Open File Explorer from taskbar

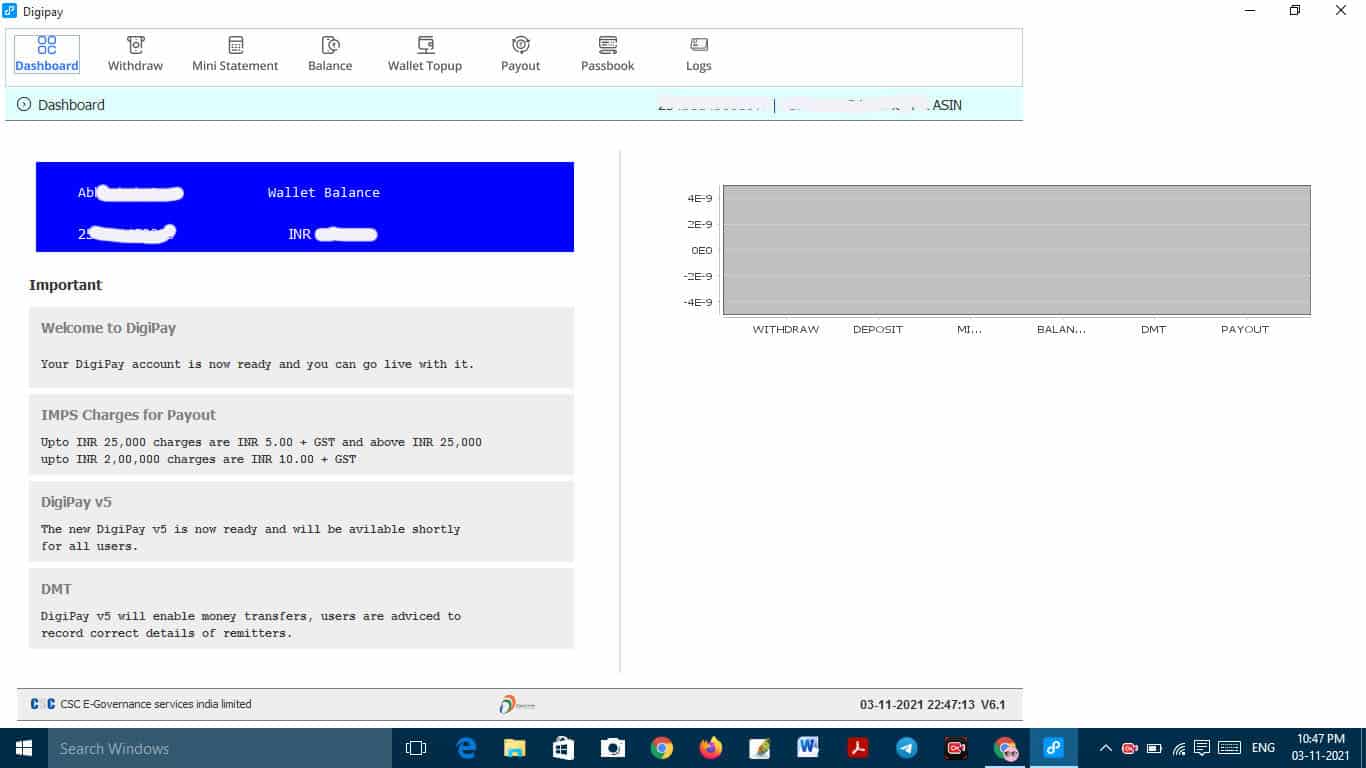515,748
